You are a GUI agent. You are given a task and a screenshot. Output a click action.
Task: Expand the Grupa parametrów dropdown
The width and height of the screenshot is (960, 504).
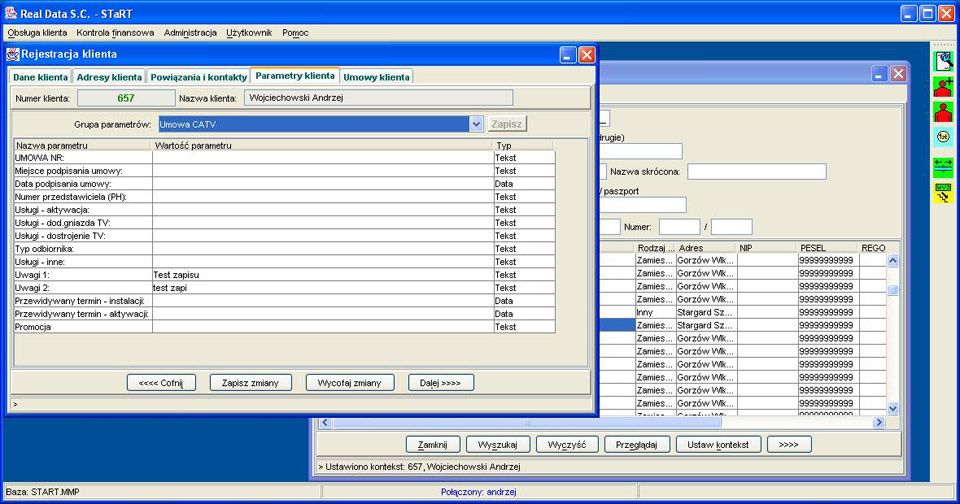[x=476, y=124]
